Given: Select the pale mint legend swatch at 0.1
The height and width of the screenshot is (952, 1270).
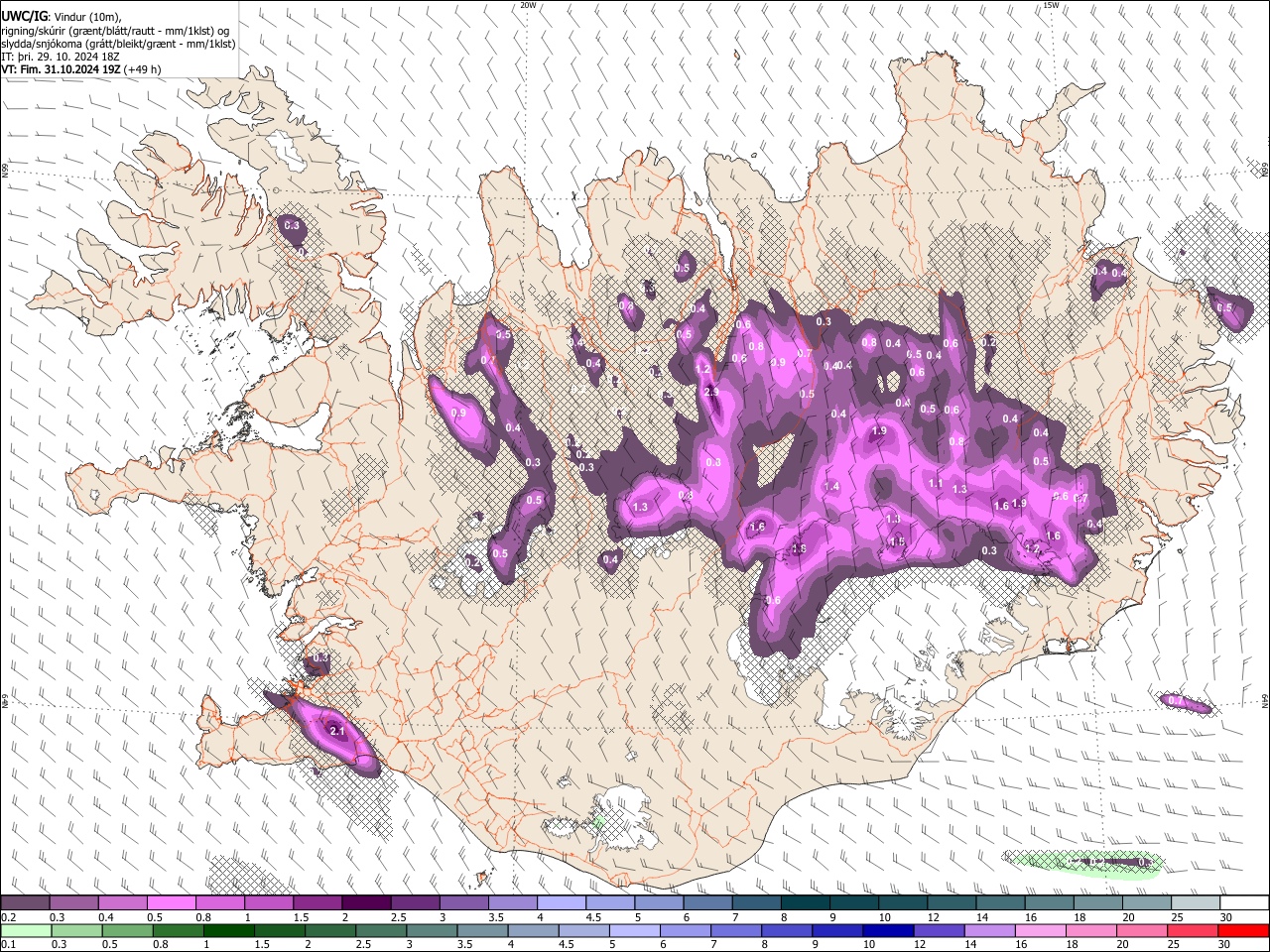Looking at the screenshot, I should click(x=26, y=930).
